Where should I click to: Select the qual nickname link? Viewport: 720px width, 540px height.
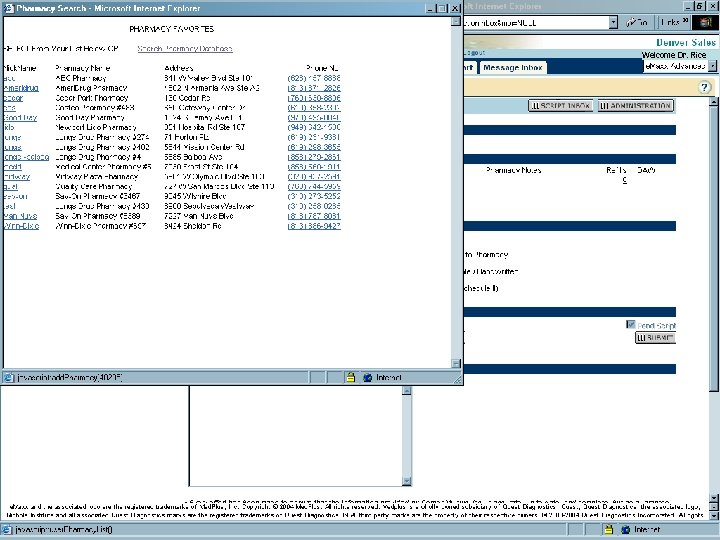coord(11,186)
